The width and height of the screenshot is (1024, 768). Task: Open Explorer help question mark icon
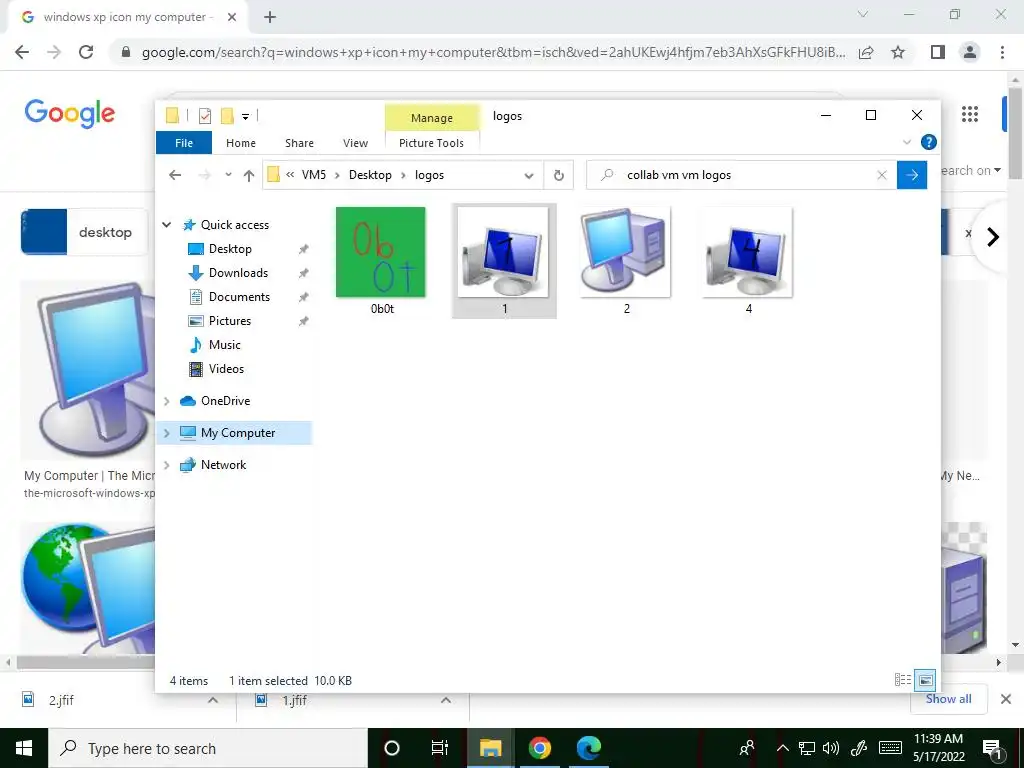click(x=928, y=142)
